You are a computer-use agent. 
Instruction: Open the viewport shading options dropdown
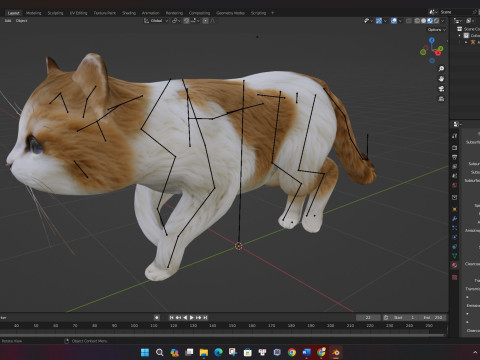tap(443, 21)
